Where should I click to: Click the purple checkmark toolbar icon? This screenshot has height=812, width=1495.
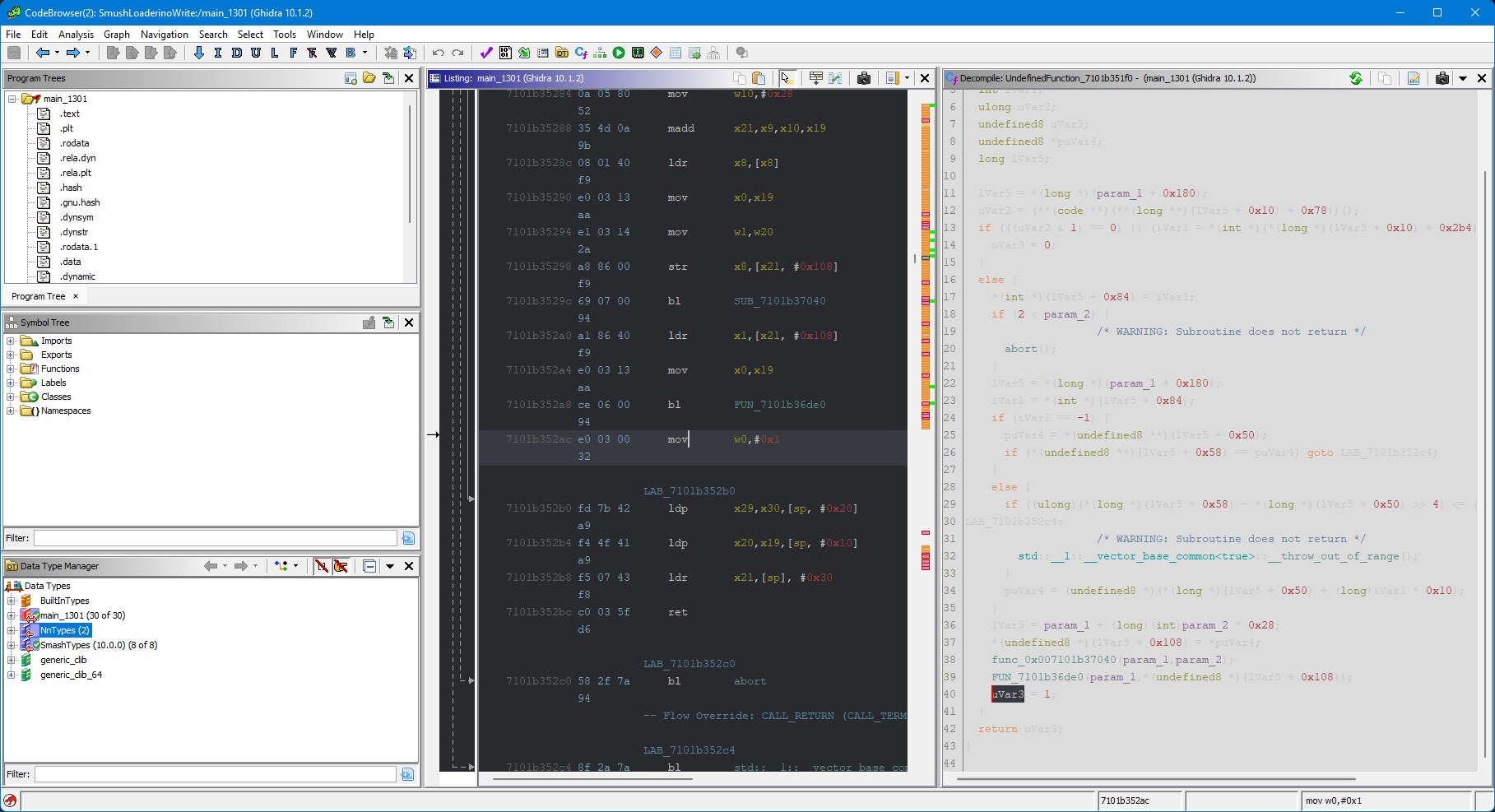[x=486, y=53]
